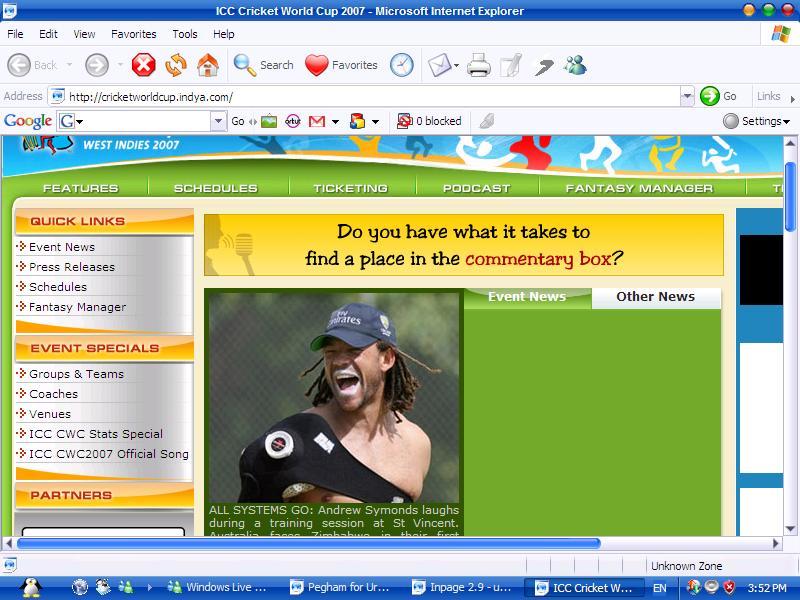The image size is (800, 600).
Task: Open FEATURES in site navigation
Action: click(81, 188)
